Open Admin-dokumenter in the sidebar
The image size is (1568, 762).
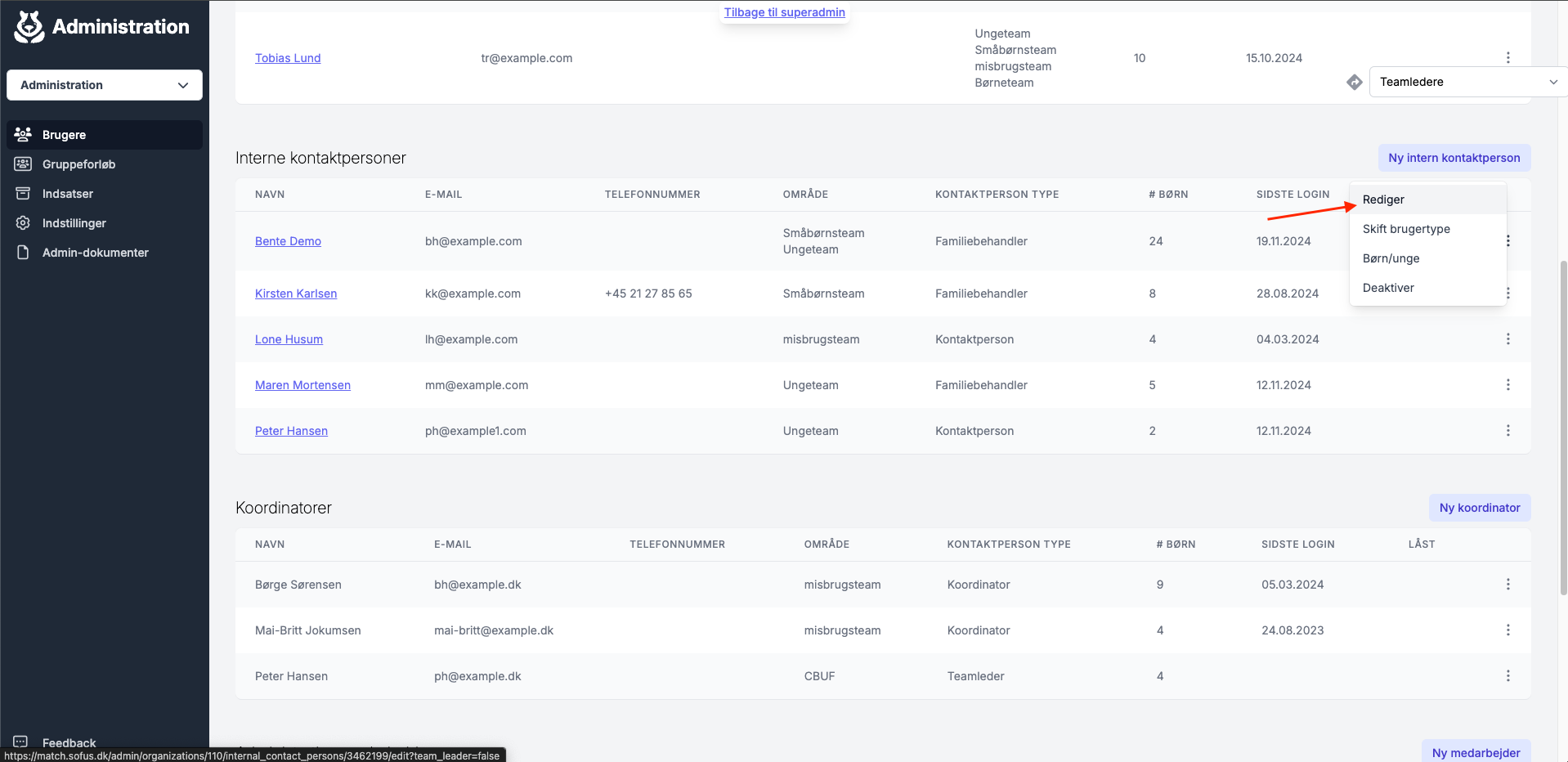coord(105,252)
